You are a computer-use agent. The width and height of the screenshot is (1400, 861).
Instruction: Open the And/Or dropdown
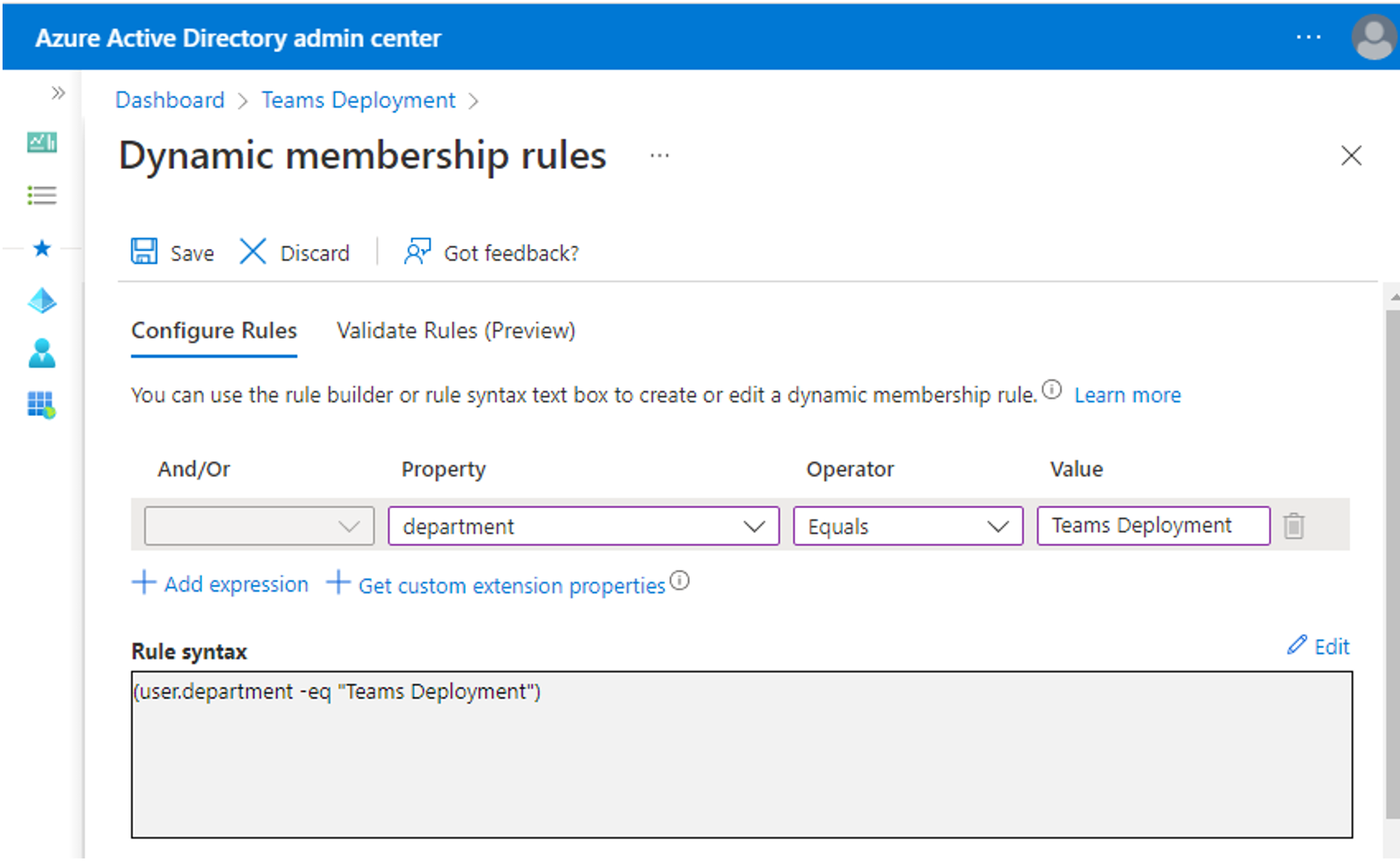coord(259,526)
